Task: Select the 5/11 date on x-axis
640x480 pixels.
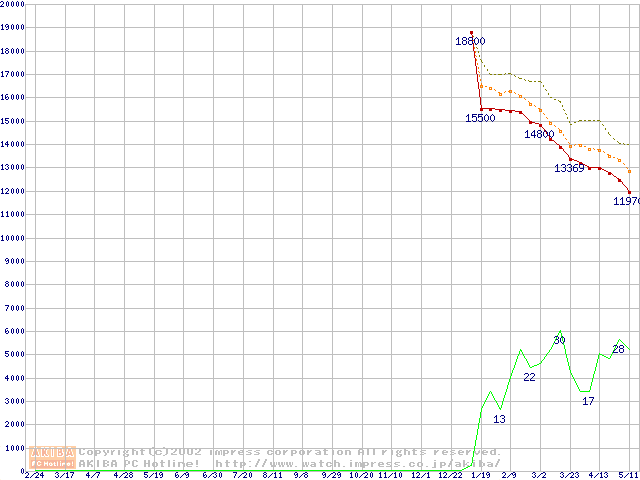Action: [x=628, y=475]
